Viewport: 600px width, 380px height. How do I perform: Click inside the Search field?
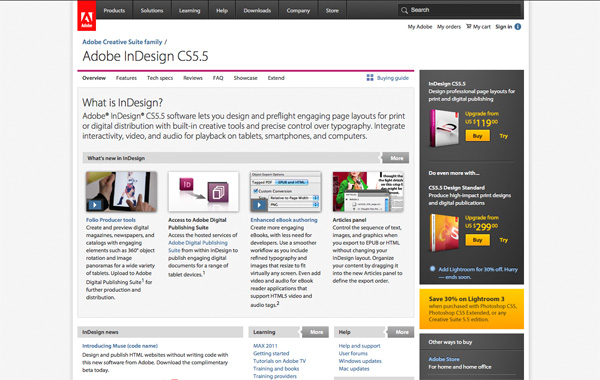pos(459,10)
